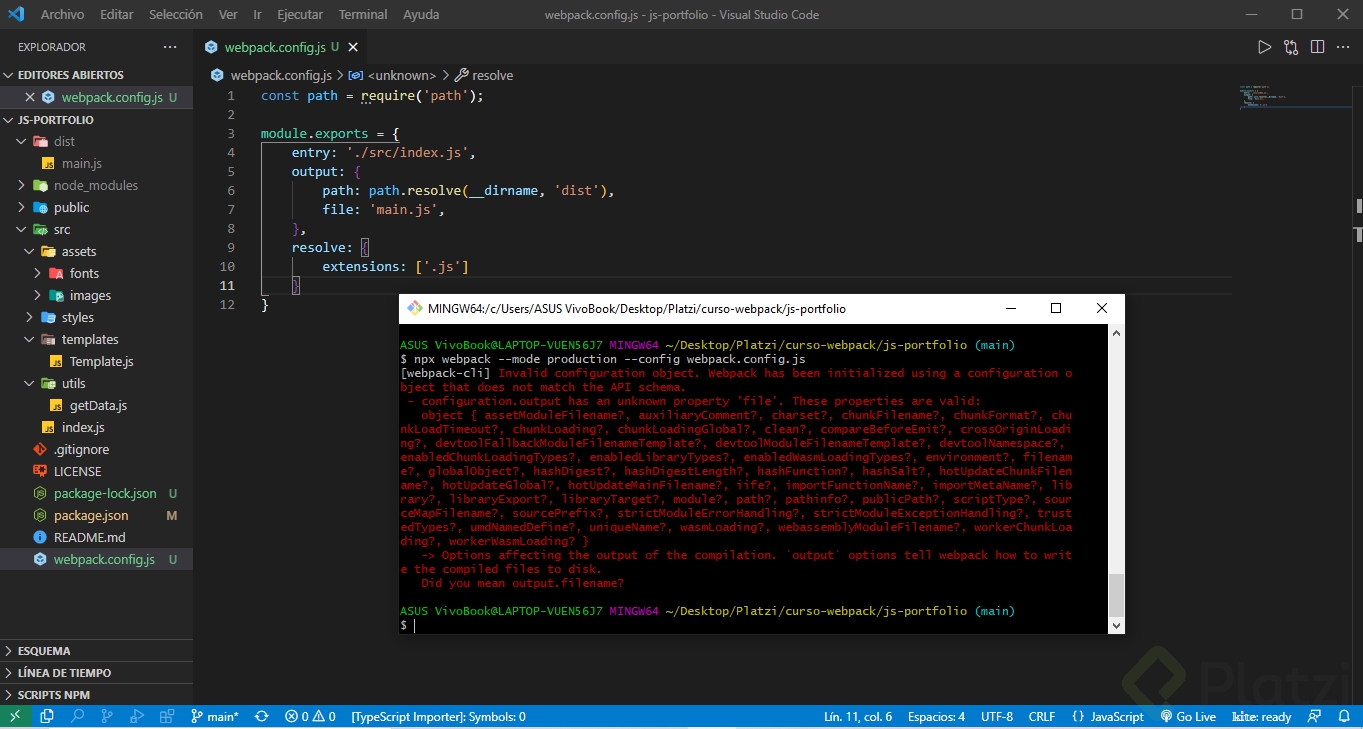Open the Explorer icon in status bar

pos(47,716)
